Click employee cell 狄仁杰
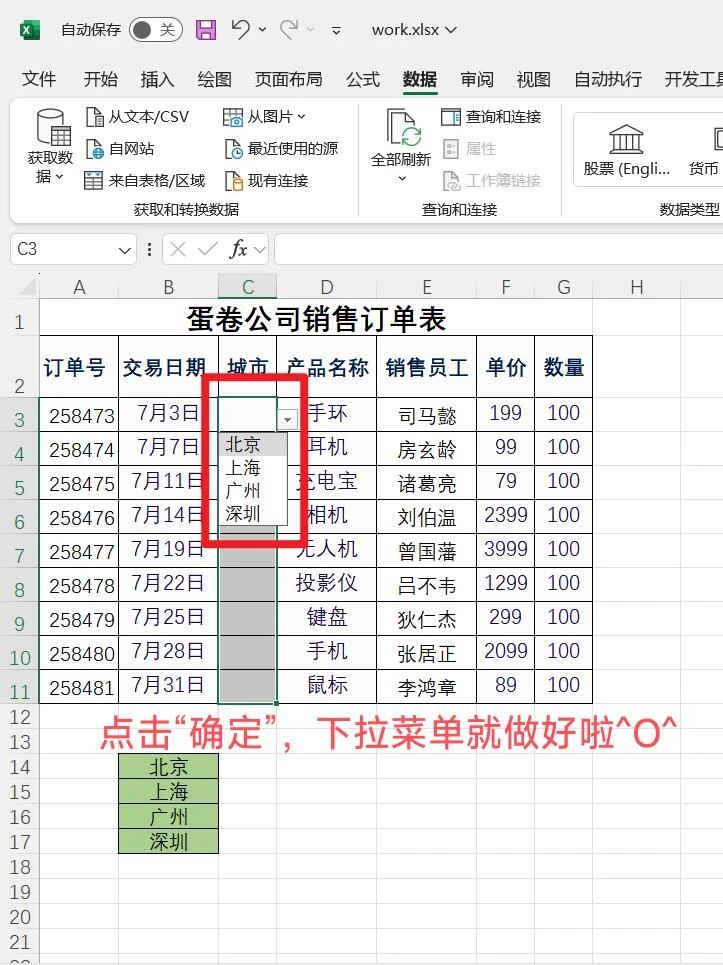 (426, 619)
